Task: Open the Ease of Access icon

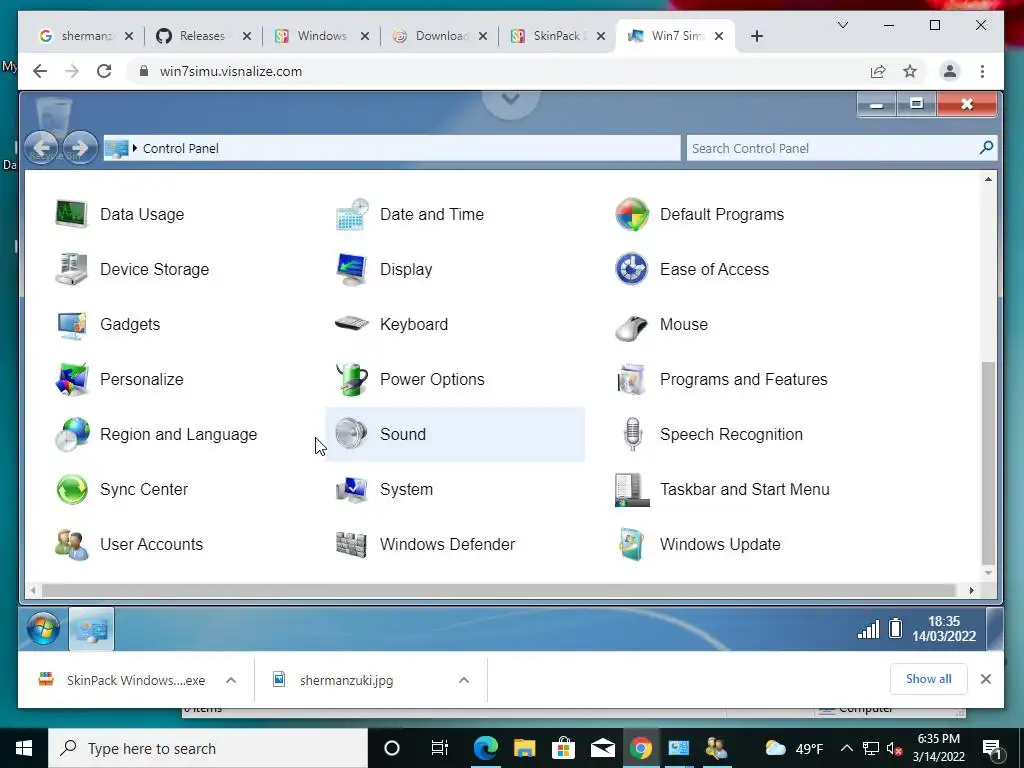Action: (632, 269)
